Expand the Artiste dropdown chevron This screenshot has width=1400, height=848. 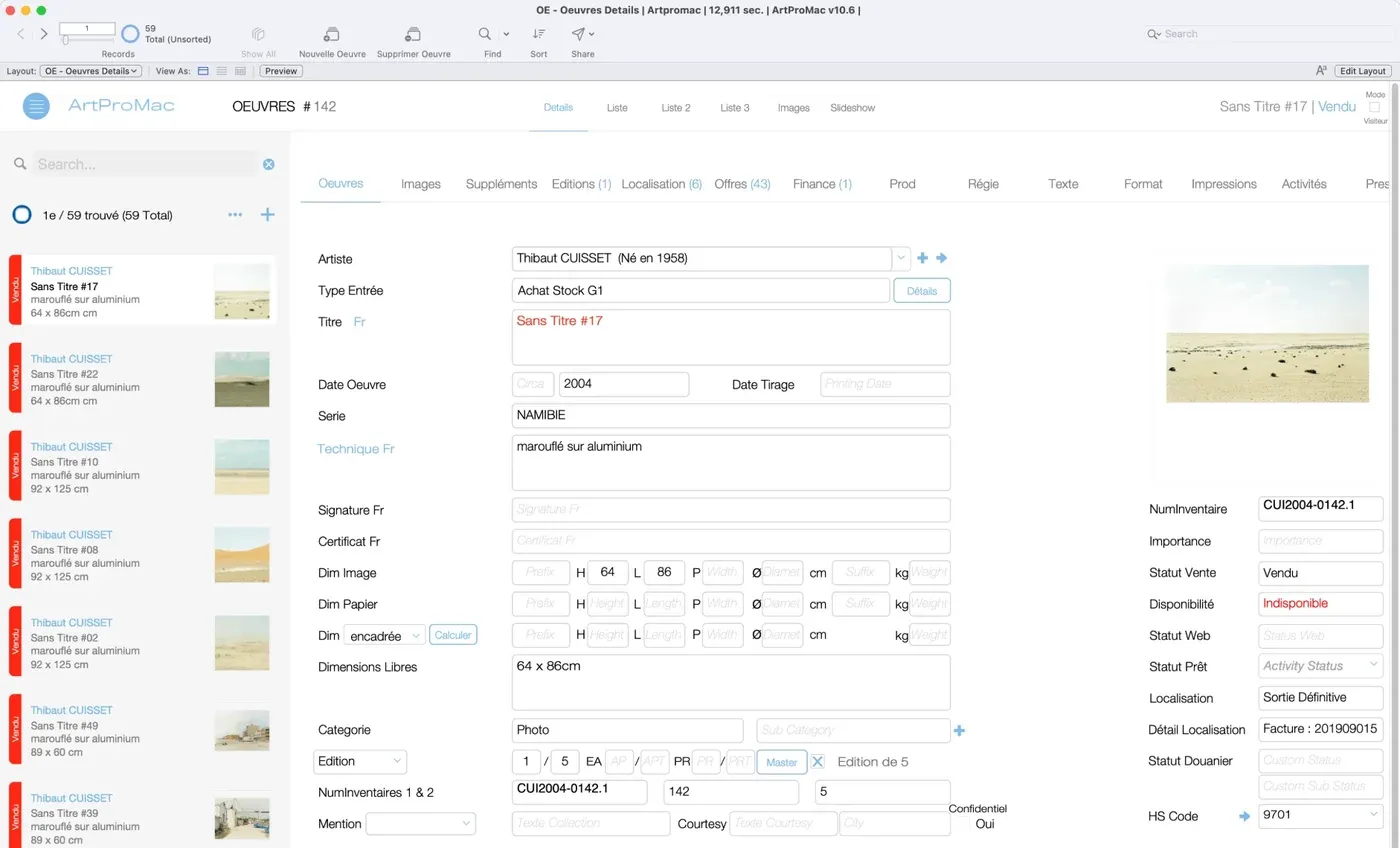pyautogui.click(x=901, y=258)
